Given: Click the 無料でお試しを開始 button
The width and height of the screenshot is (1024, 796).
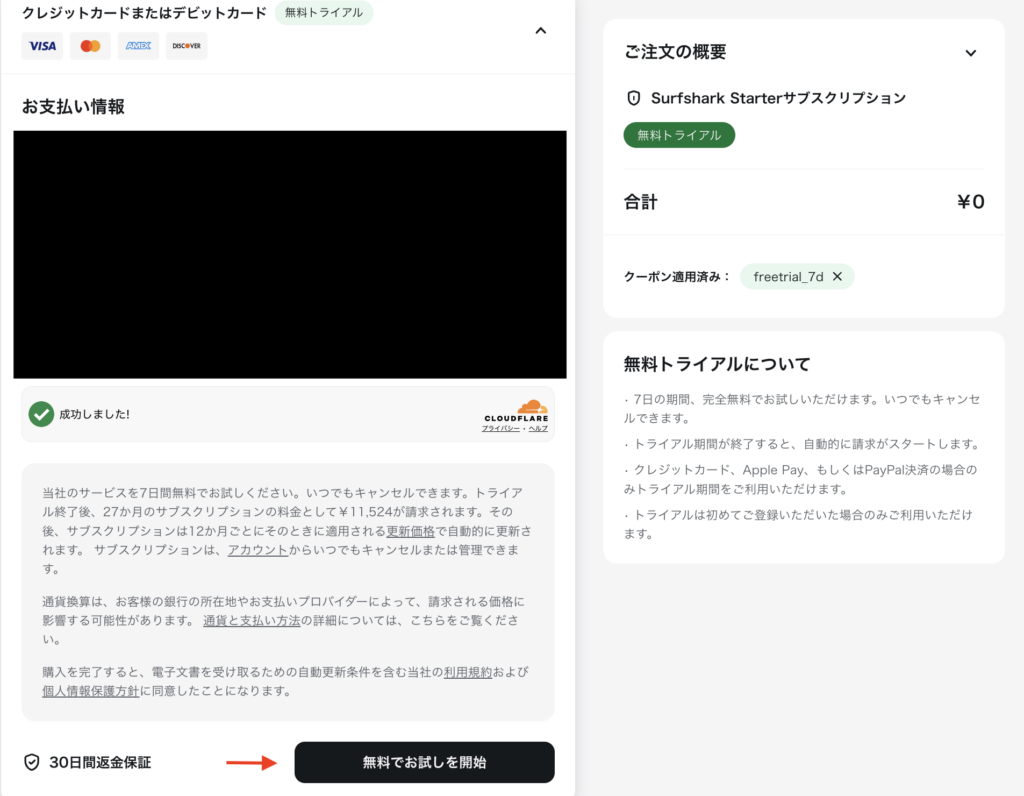Looking at the screenshot, I should click(424, 762).
